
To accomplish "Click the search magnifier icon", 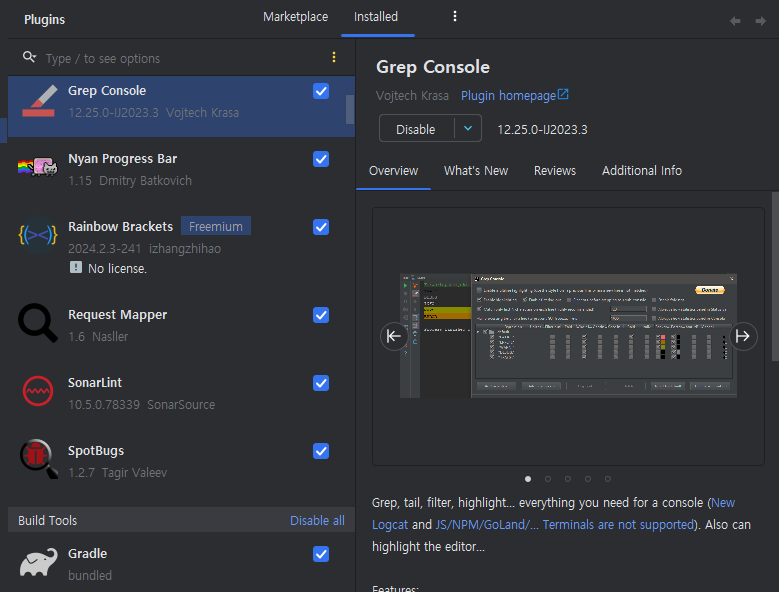I will point(29,57).
